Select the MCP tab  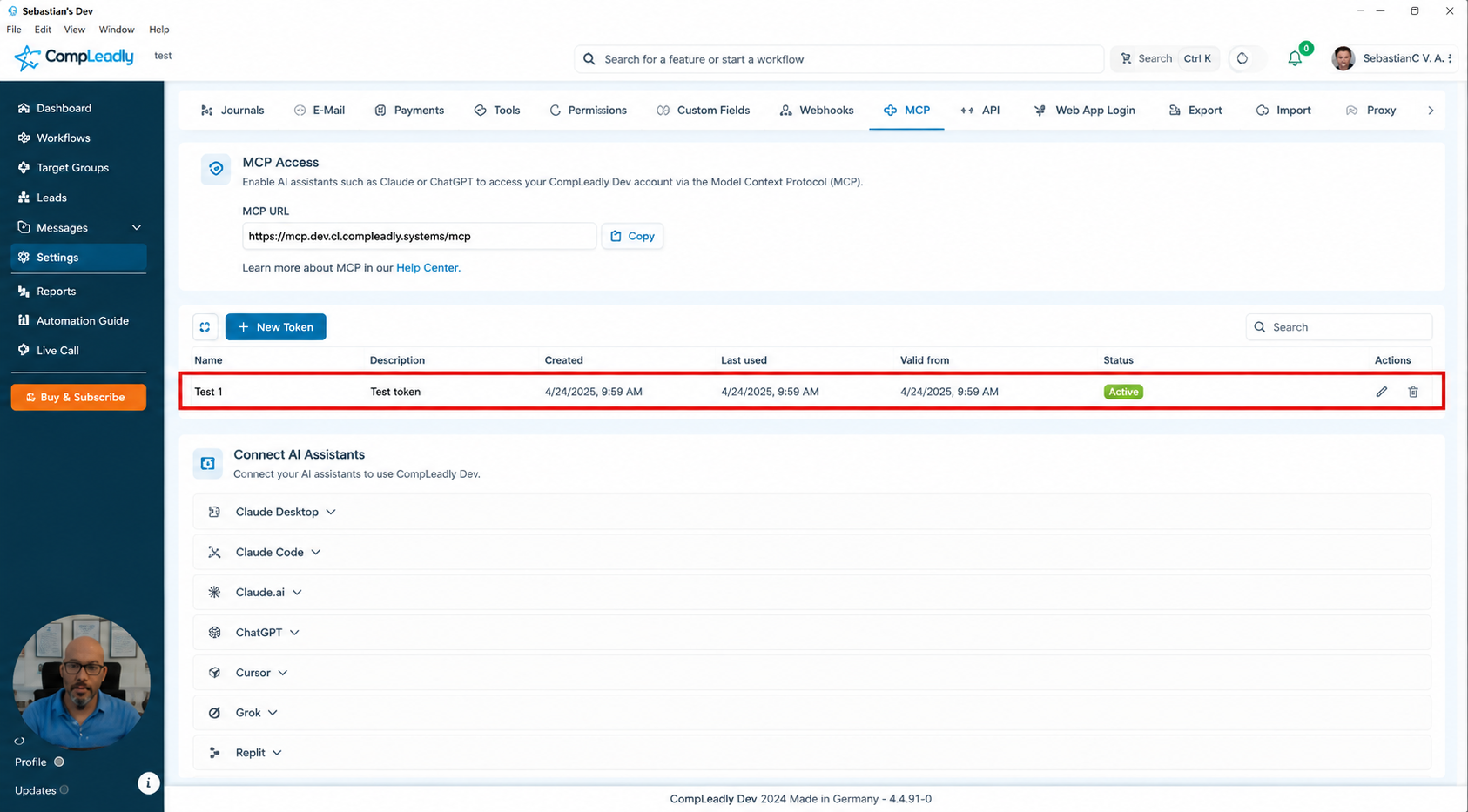906,111
